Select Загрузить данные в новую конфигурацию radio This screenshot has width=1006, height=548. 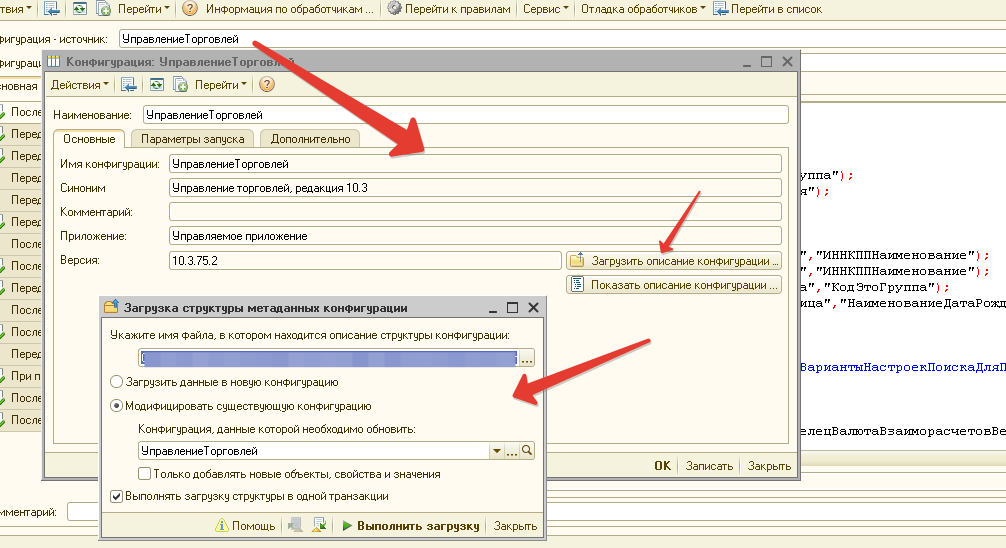click(116, 382)
